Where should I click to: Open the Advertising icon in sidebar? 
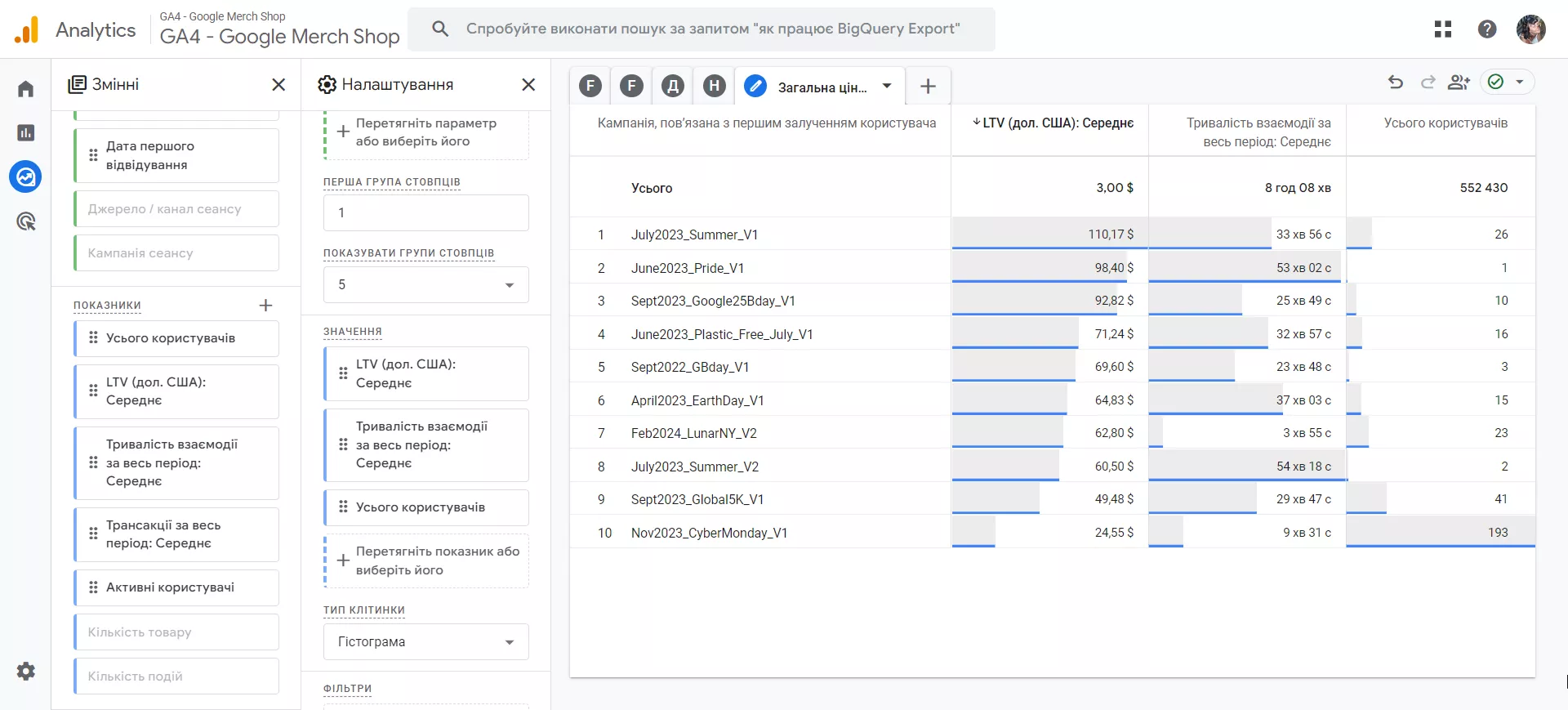point(25,221)
